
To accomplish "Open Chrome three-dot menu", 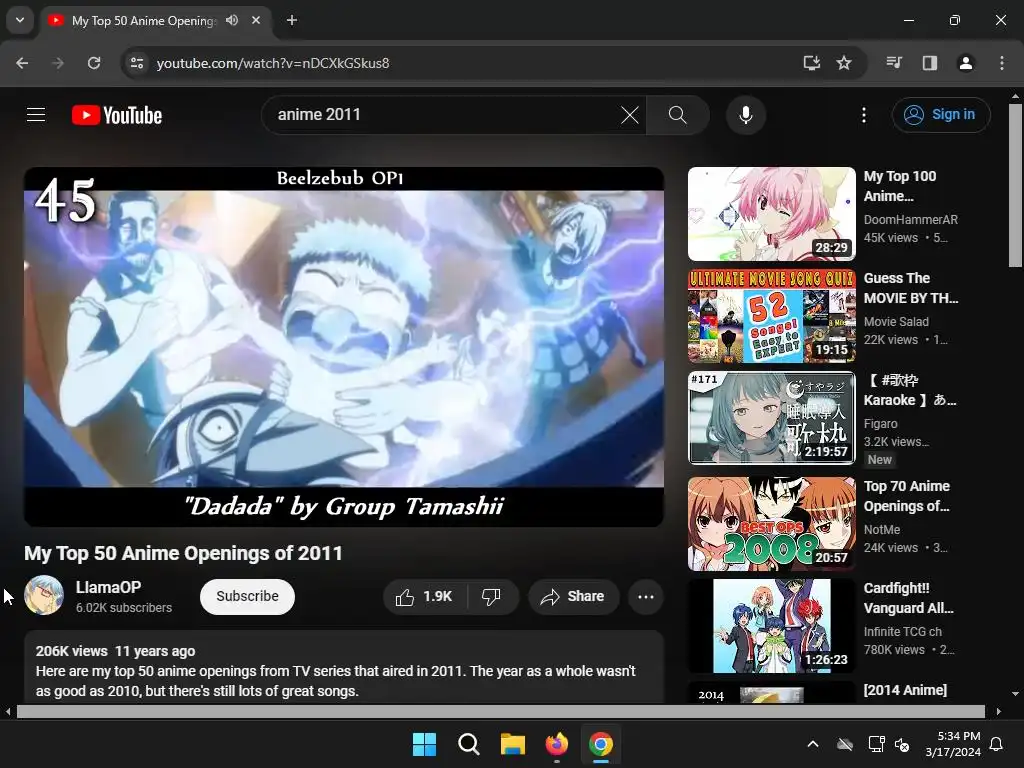I will (1001, 63).
